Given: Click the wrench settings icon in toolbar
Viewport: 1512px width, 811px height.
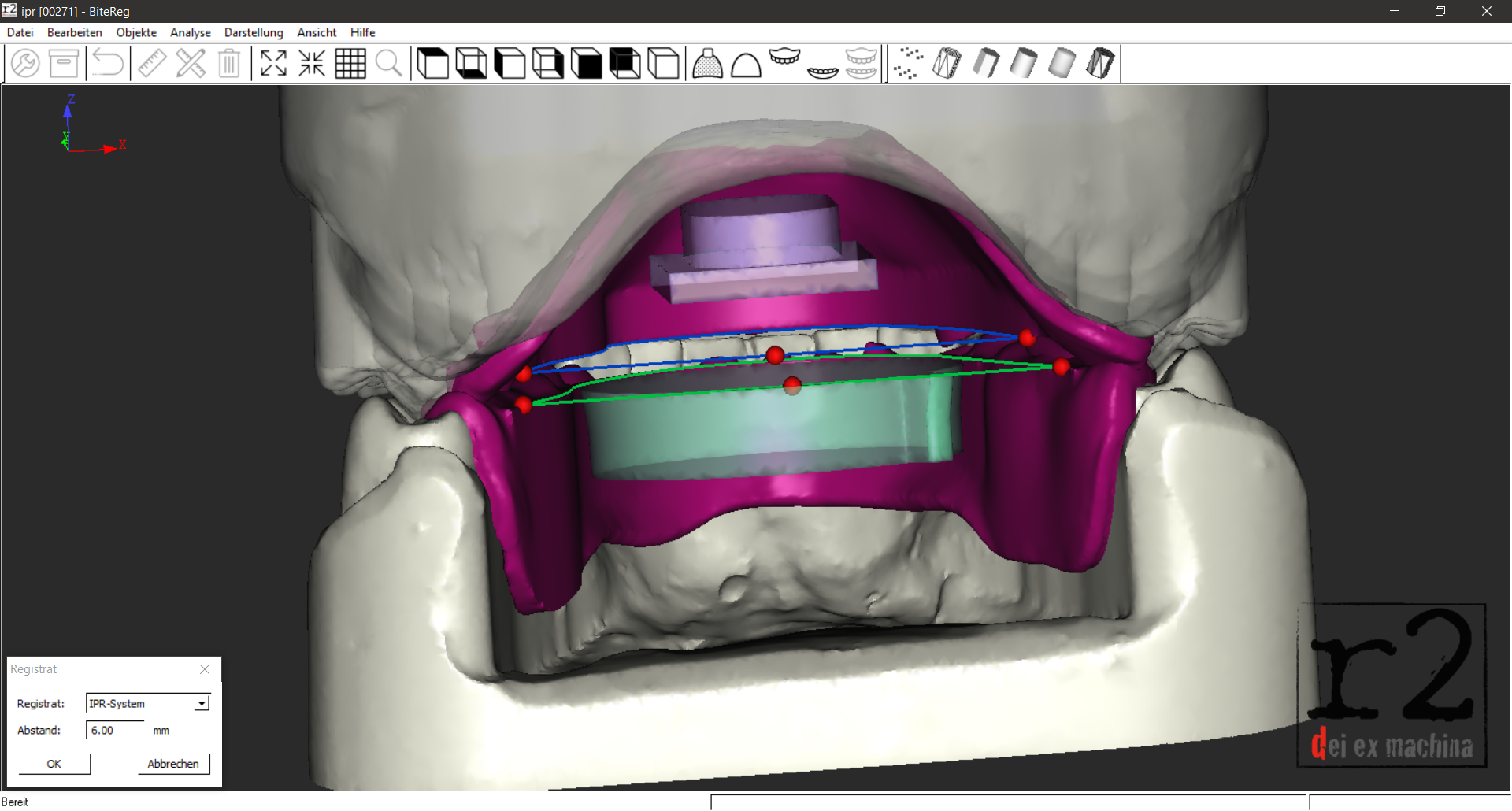Looking at the screenshot, I should 25,63.
